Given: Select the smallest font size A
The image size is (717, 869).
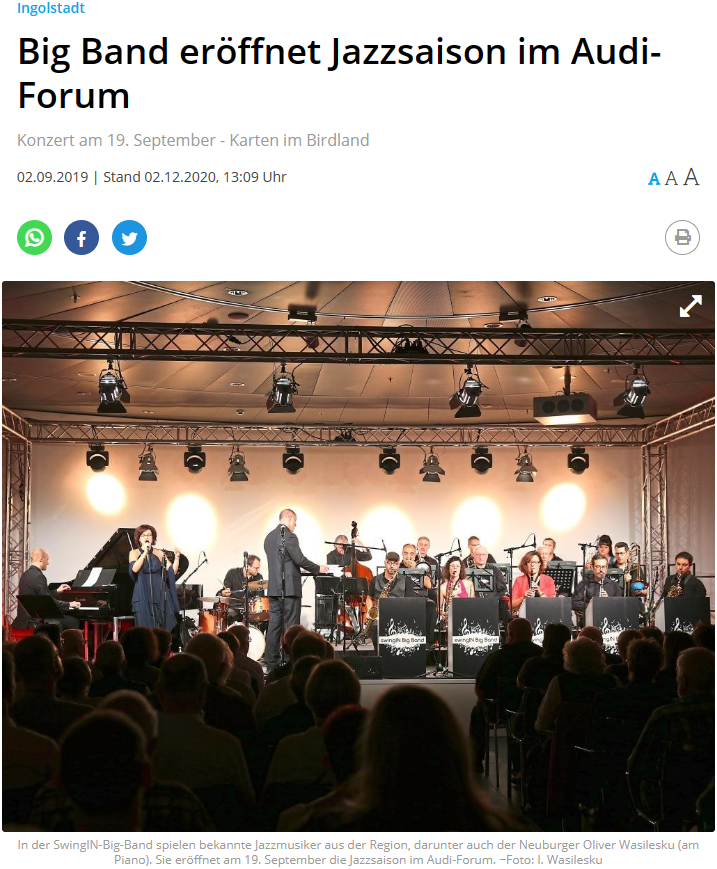Looking at the screenshot, I should point(654,179).
